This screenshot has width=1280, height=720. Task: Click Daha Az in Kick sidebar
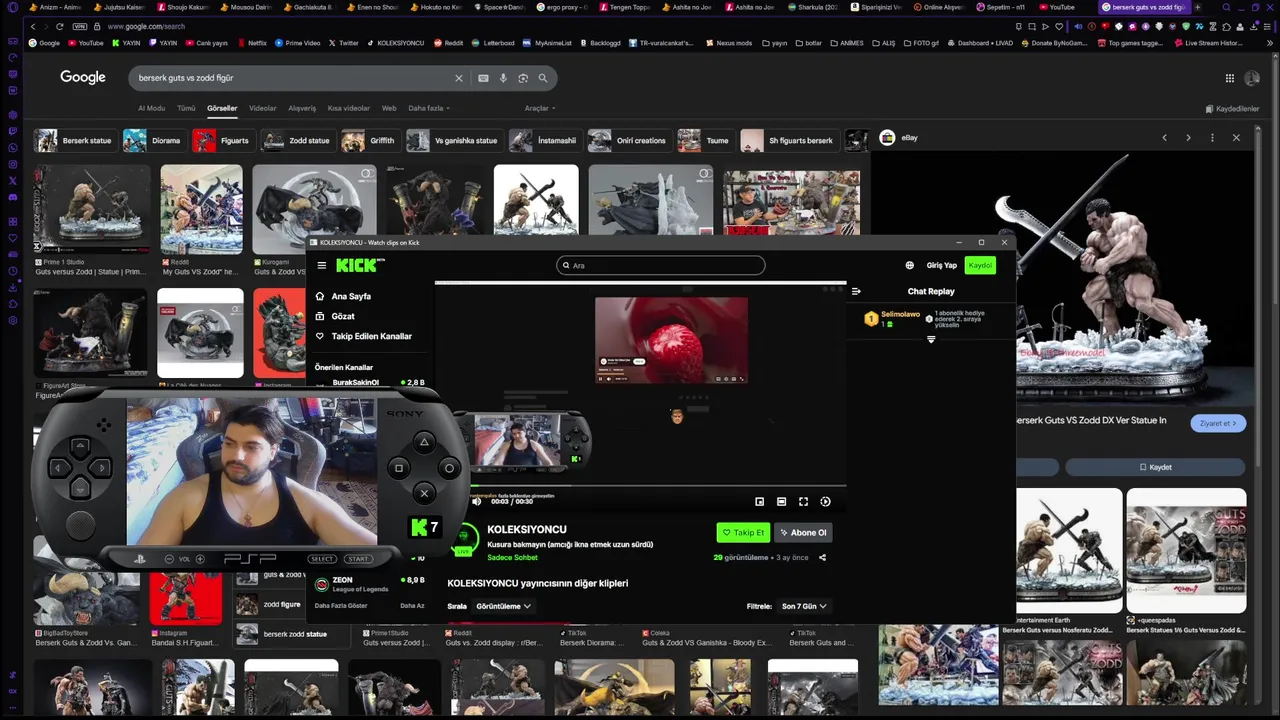click(412, 605)
